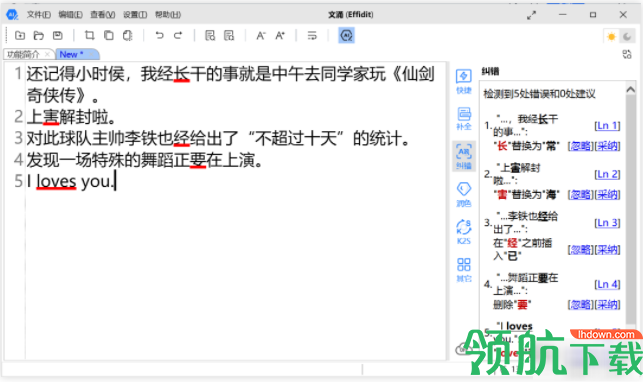Close the 功能简介 tab
This screenshot has width=643, height=382.
(48, 54)
